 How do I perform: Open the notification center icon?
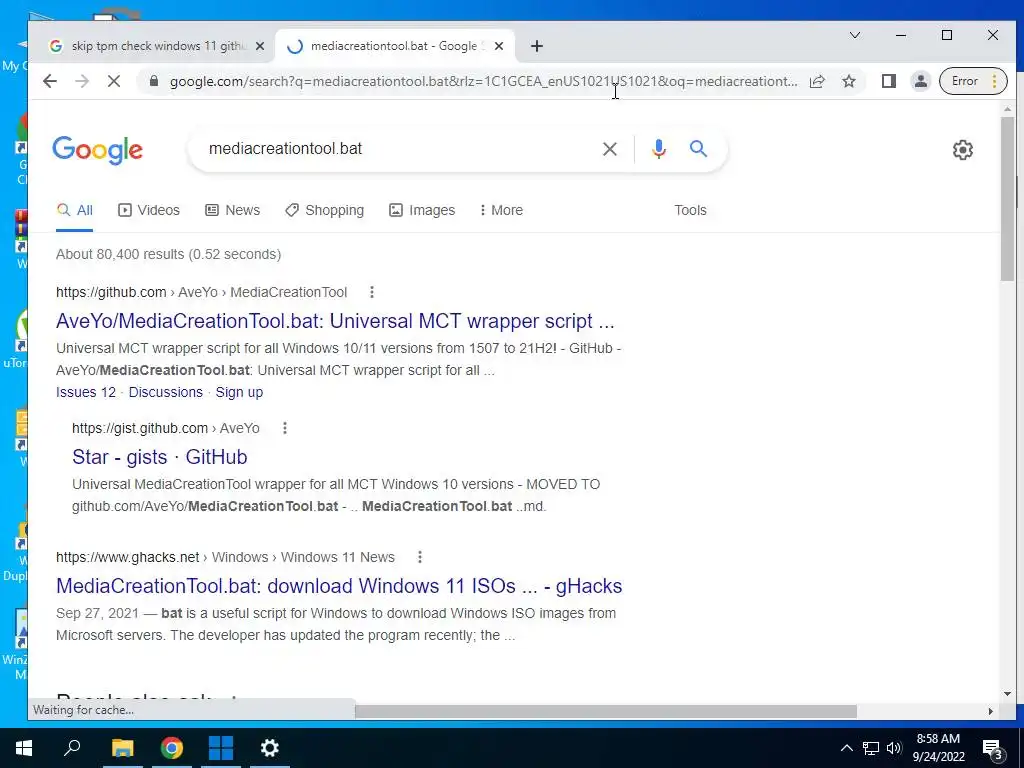point(992,748)
